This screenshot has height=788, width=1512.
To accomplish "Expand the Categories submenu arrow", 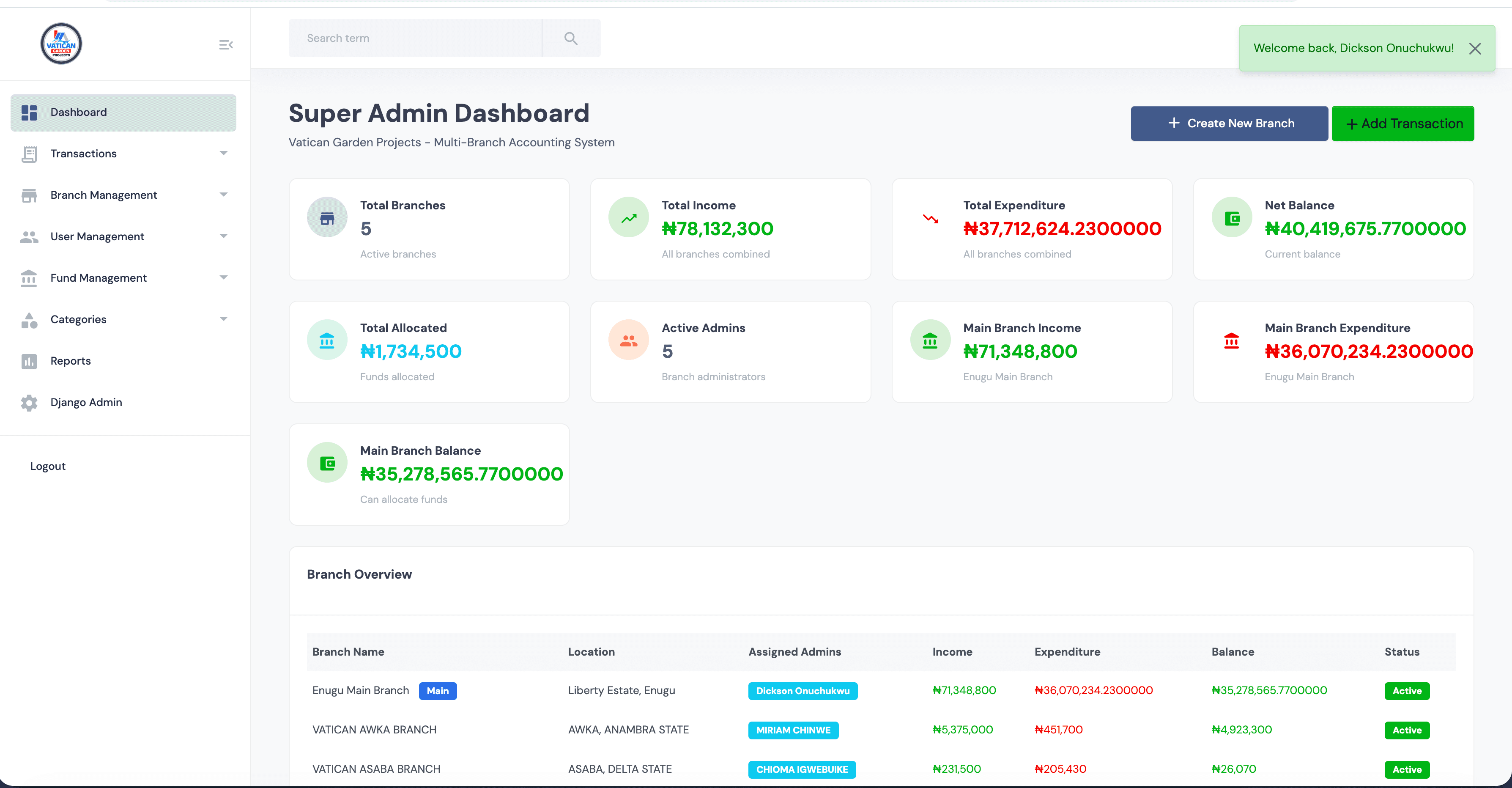I will coord(224,319).
